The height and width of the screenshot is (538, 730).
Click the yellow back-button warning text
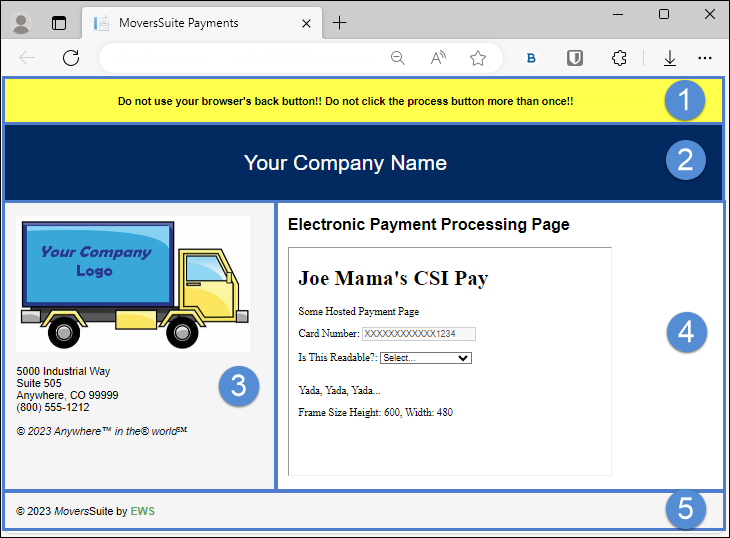click(345, 101)
